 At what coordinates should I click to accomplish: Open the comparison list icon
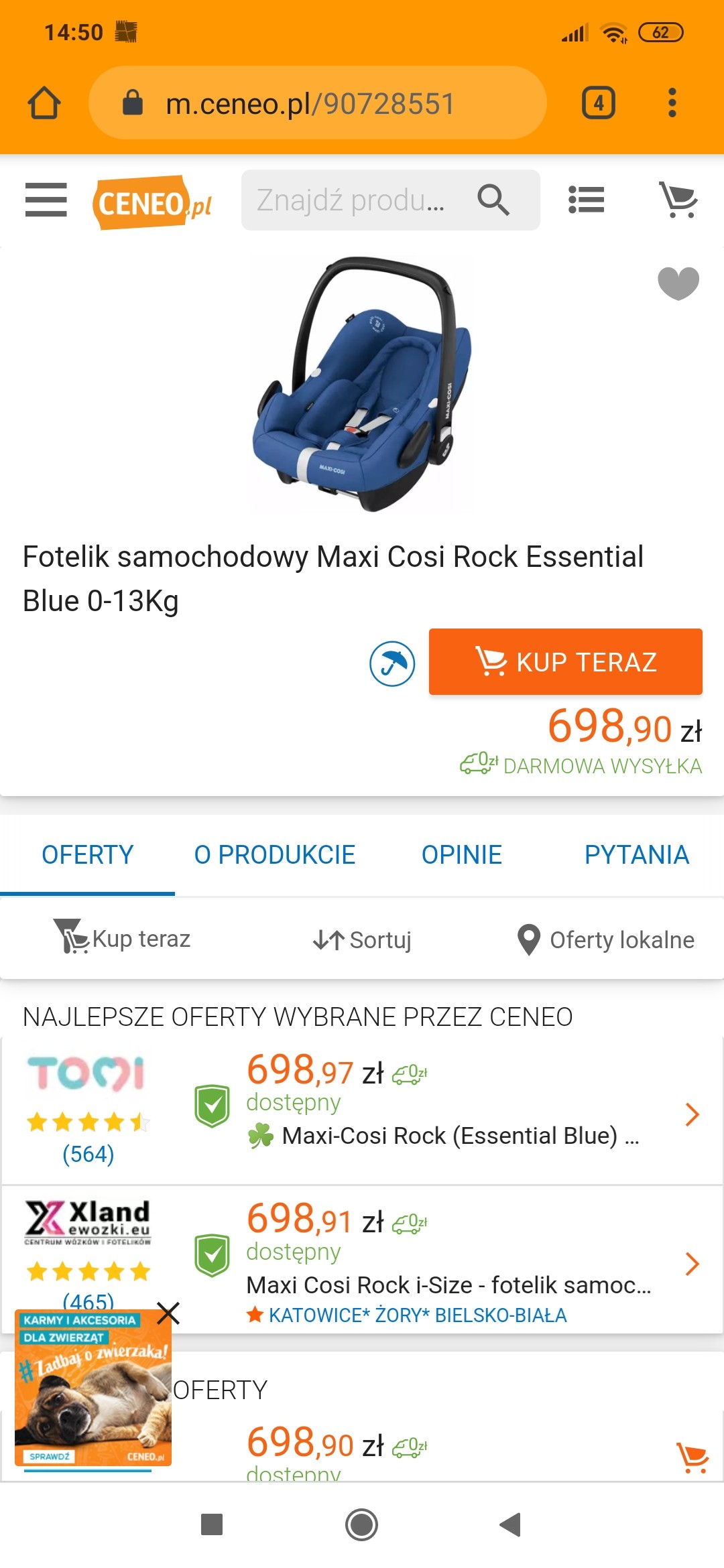(x=586, y=200)
